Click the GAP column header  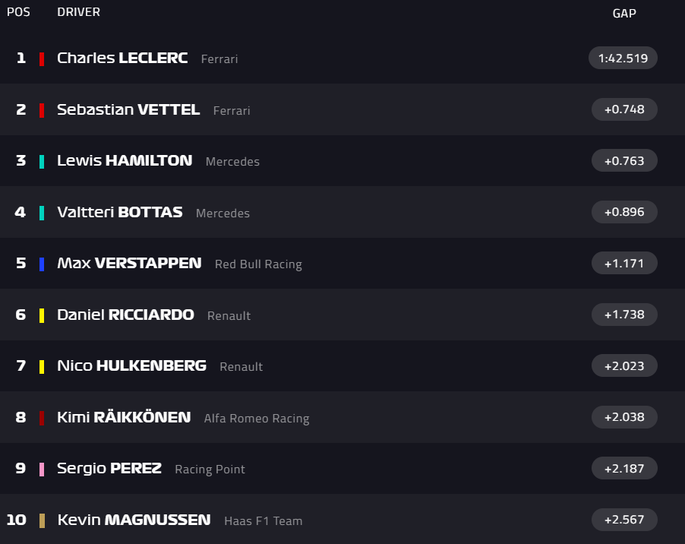click(624, 14)
